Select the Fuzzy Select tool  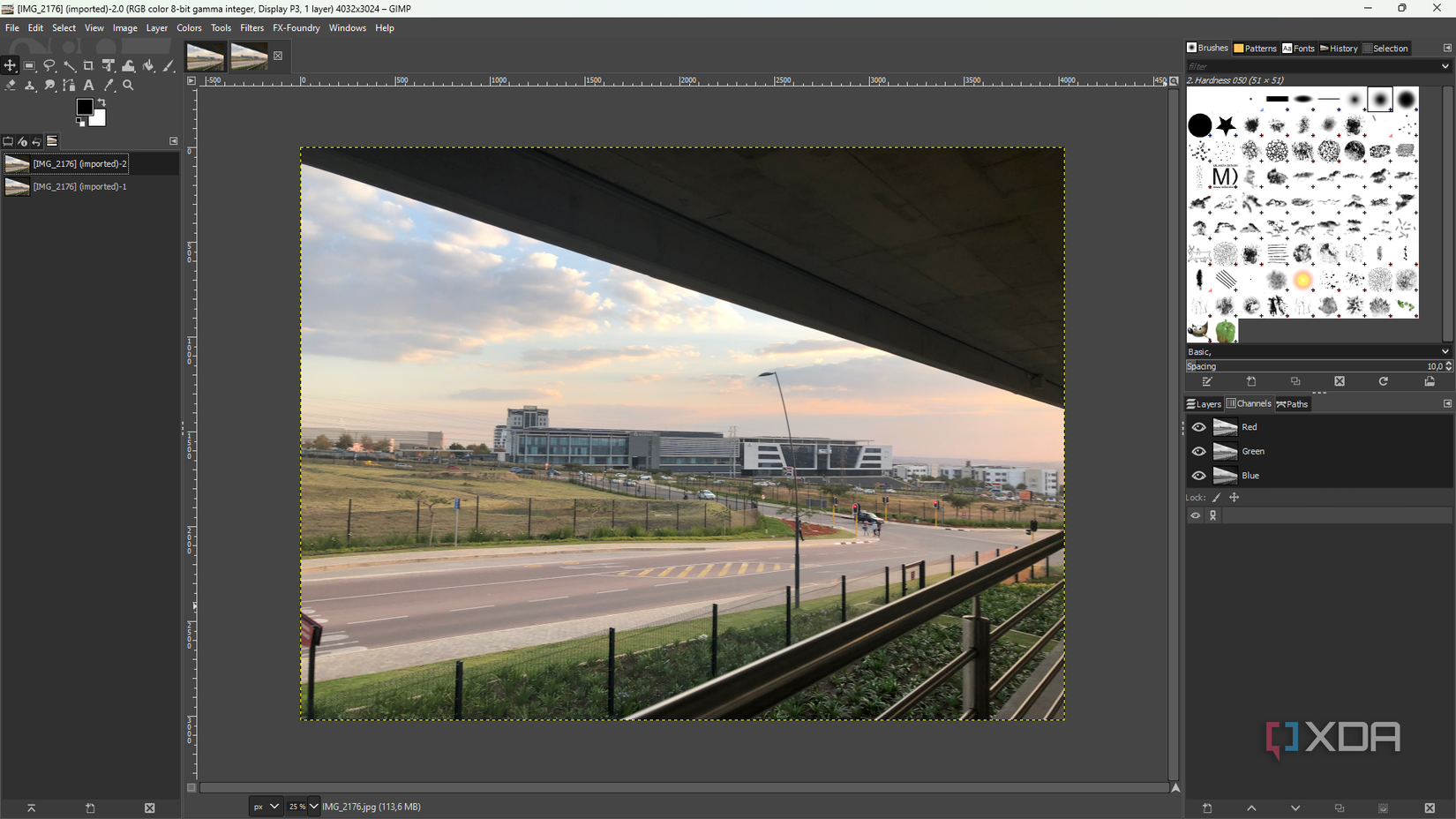(x=70, y=65)
